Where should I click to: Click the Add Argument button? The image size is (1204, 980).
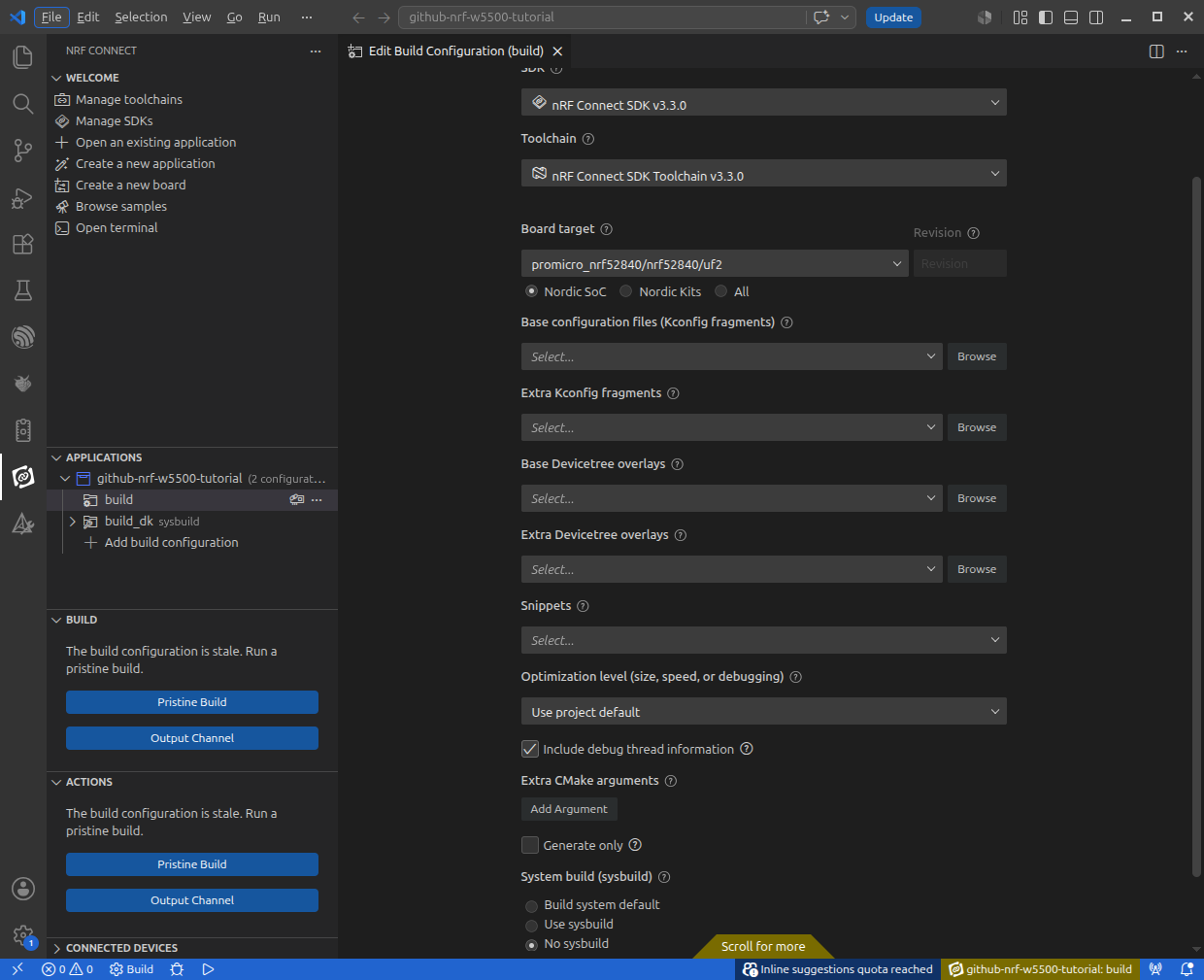click(x=569, y=809)
